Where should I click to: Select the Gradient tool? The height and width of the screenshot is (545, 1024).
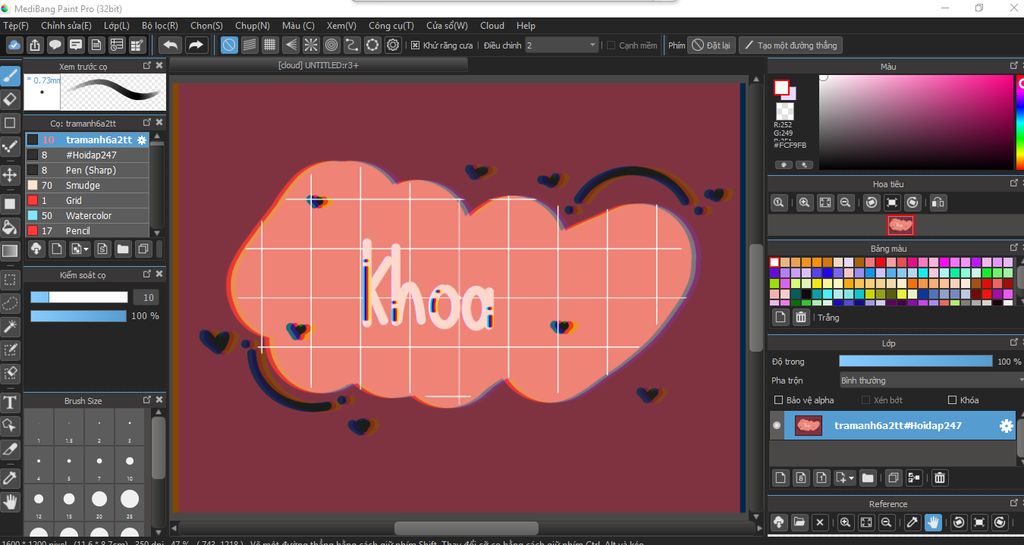click(x=10, y=251)
